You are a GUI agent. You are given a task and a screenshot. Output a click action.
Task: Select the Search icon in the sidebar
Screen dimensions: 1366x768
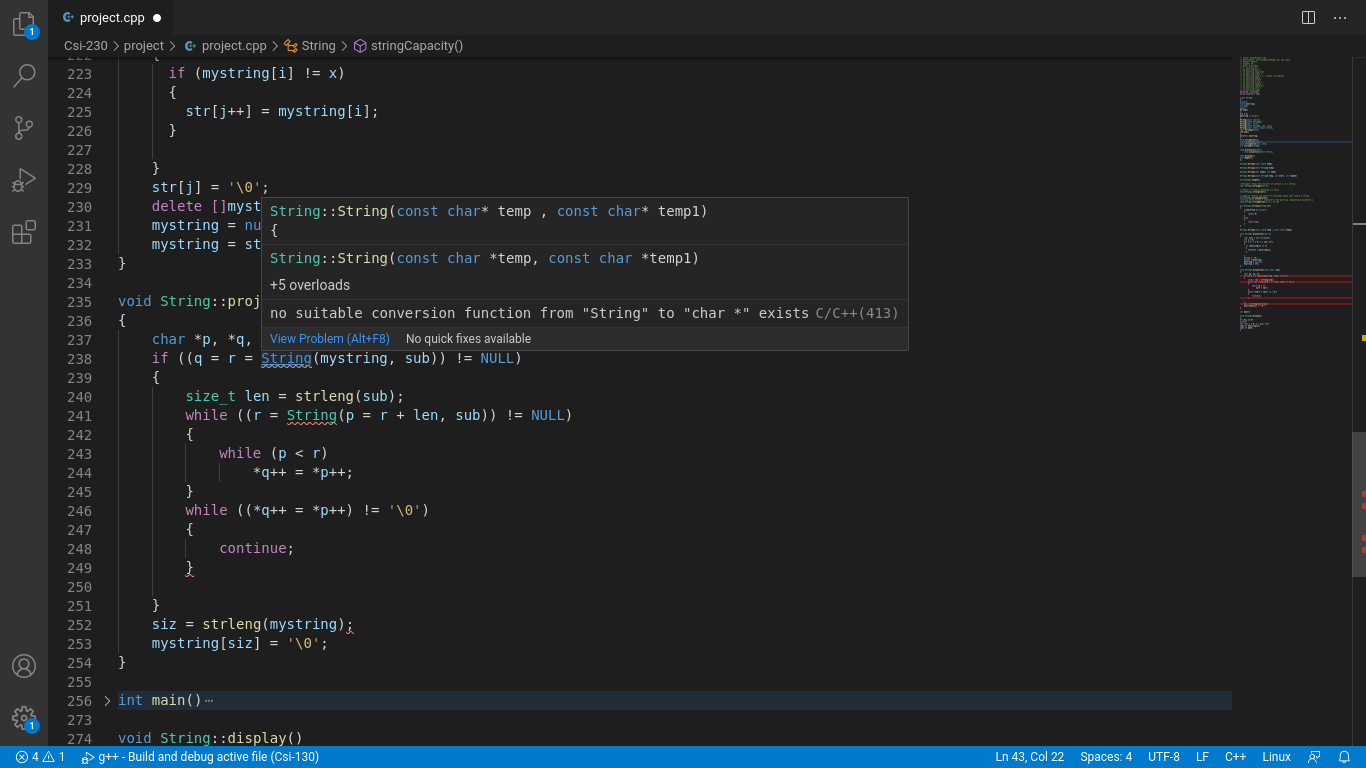24,75
